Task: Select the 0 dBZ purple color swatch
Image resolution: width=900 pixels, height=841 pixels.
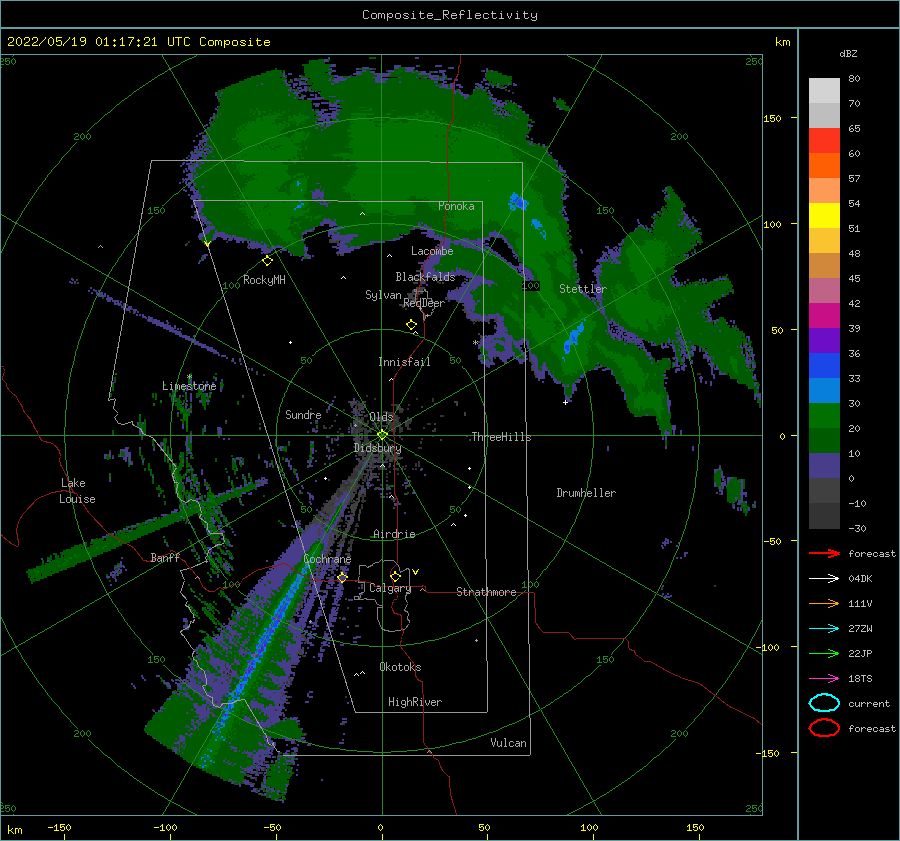Action: click(824, 465)
